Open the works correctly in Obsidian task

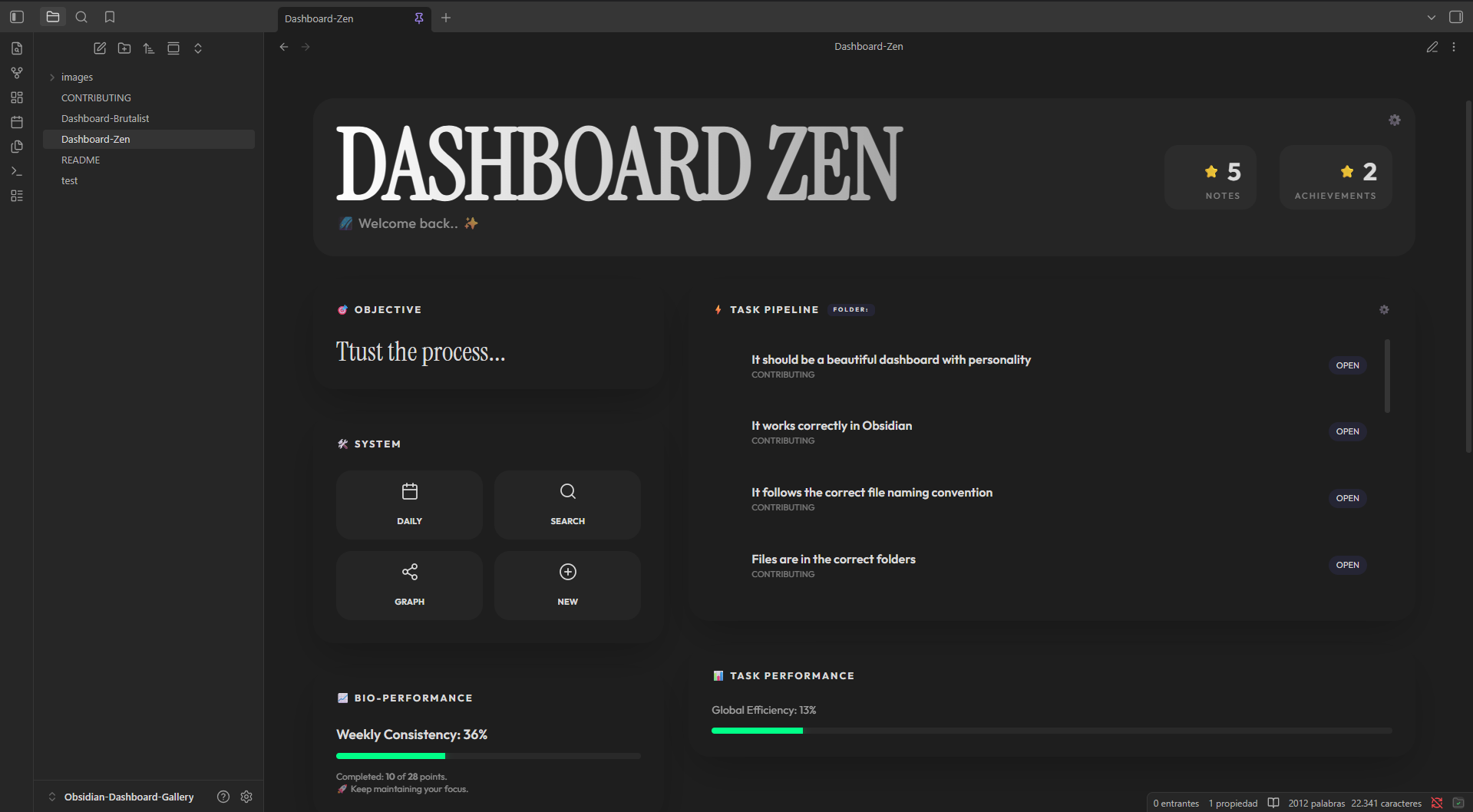click(x=1347, y=431)
